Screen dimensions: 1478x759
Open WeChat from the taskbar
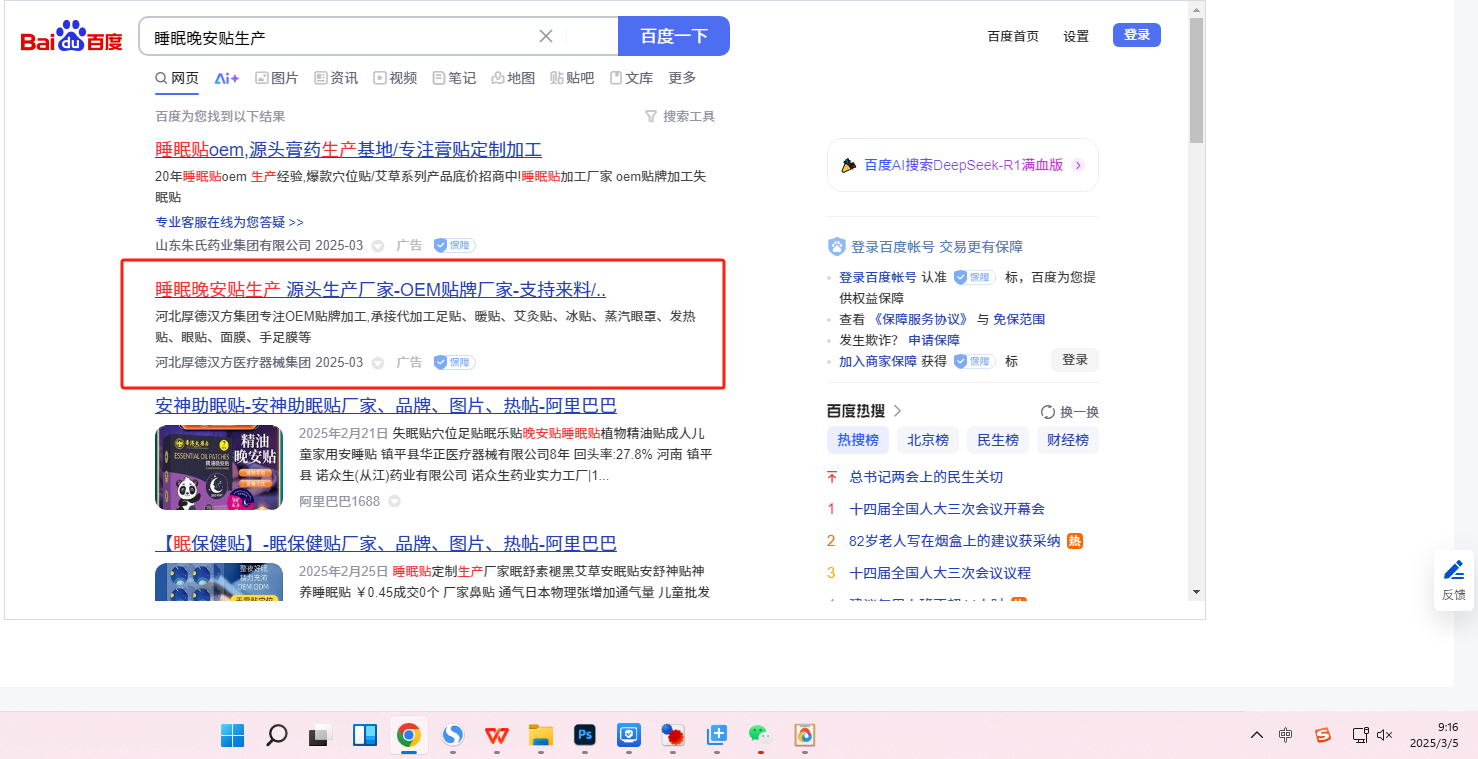tap(761, 736)
